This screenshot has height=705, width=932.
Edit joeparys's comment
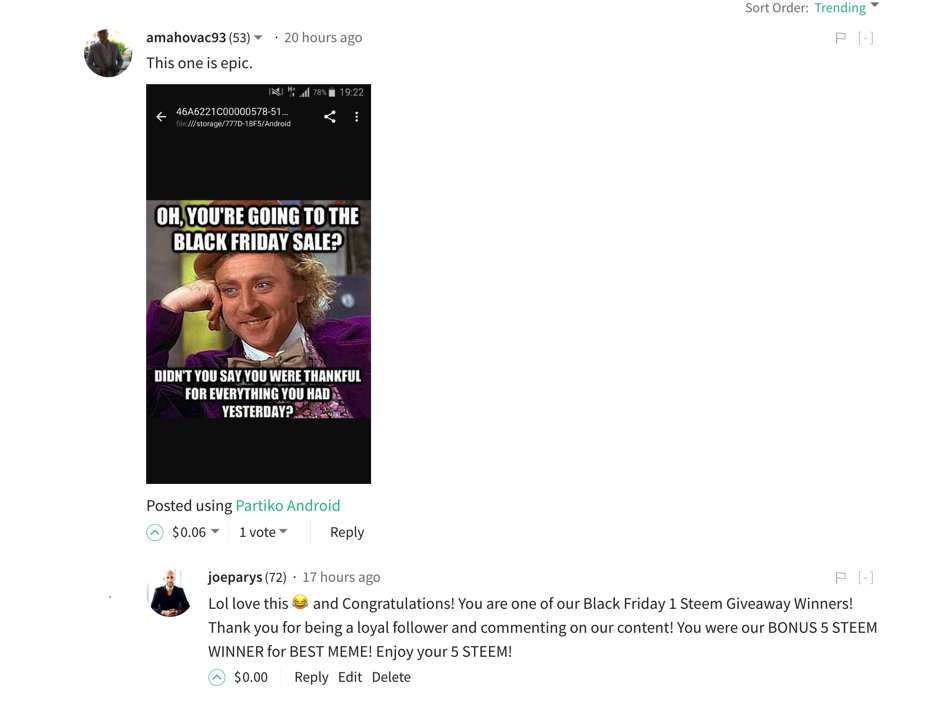click(x=350, y=677)
